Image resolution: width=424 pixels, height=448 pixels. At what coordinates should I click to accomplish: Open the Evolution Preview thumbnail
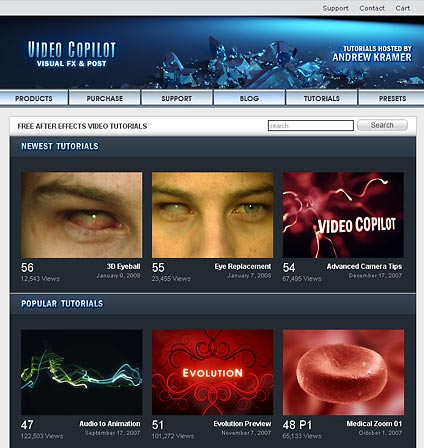pyautogui.click(x=212, y=372)
